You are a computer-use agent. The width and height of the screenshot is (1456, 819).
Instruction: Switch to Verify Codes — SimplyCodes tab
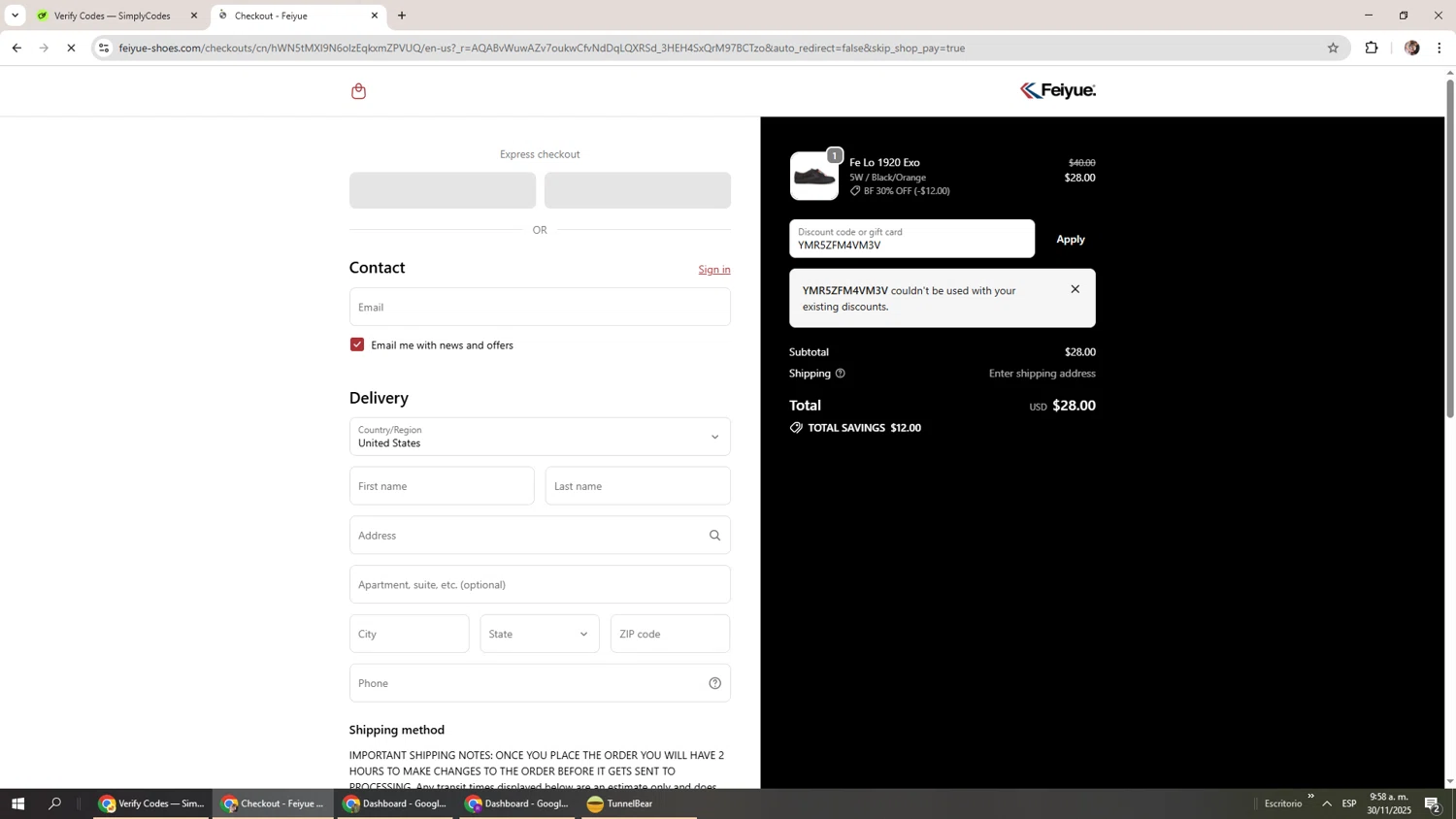(115, 16)
